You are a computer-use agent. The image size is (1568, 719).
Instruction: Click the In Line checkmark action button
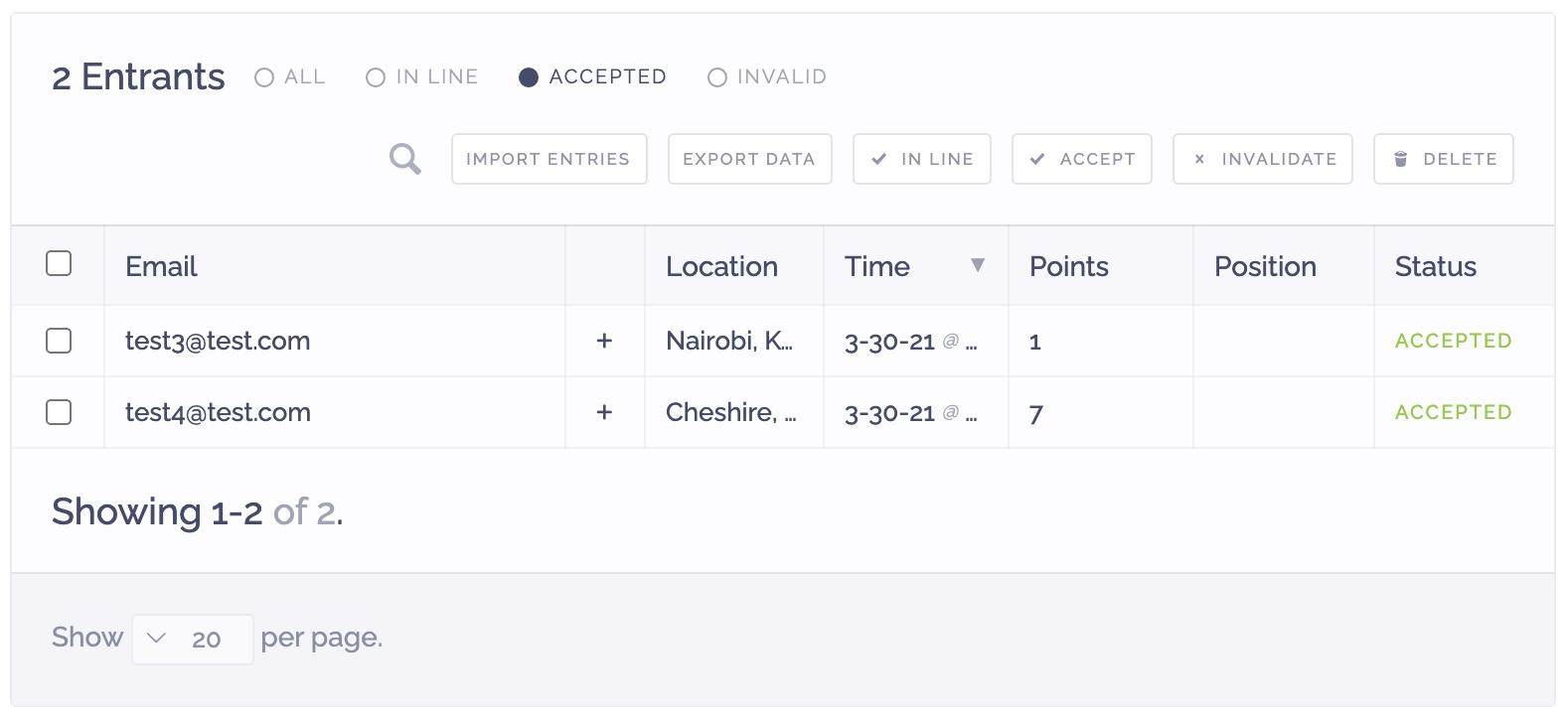(x=921, y=159)
